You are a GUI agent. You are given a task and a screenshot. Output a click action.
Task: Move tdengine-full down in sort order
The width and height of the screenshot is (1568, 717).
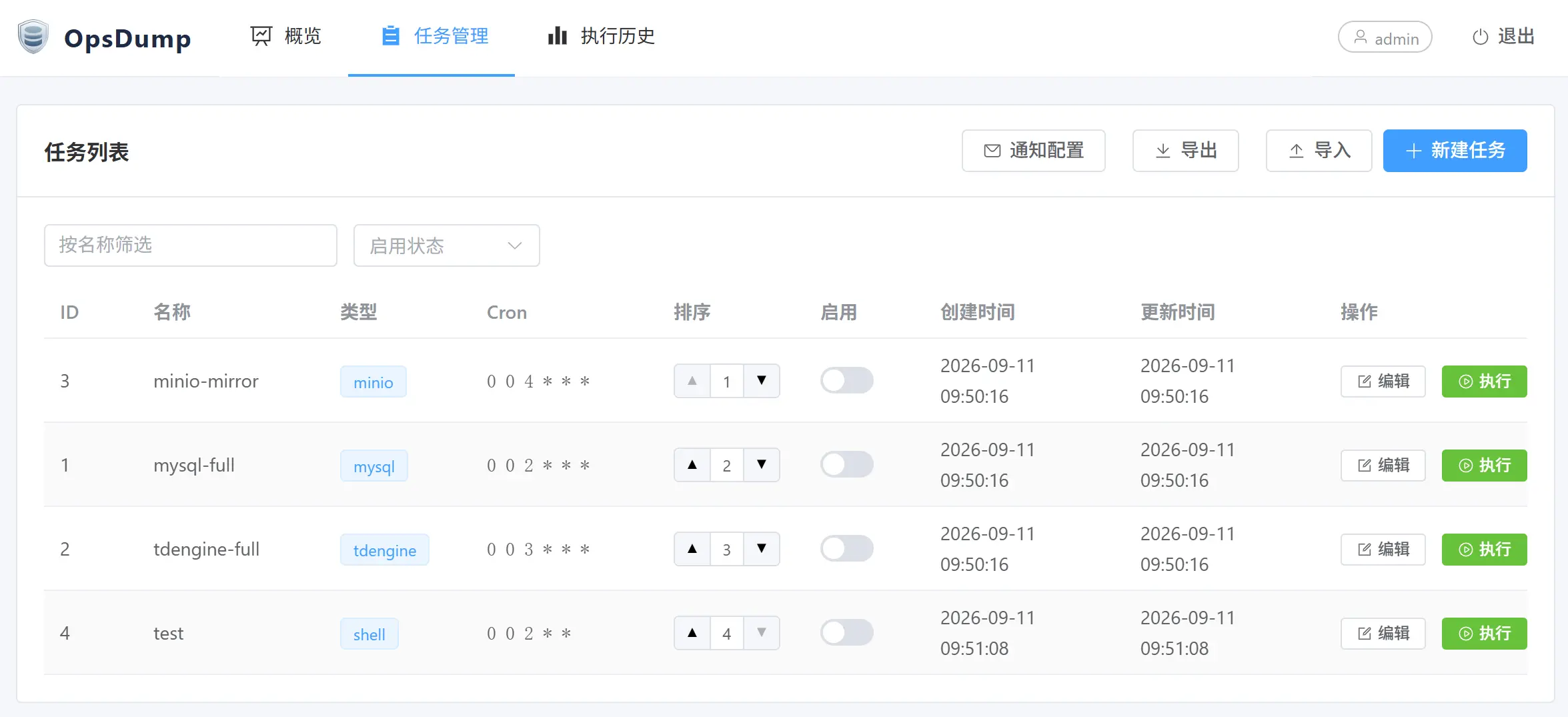click(x=762, y=549)
